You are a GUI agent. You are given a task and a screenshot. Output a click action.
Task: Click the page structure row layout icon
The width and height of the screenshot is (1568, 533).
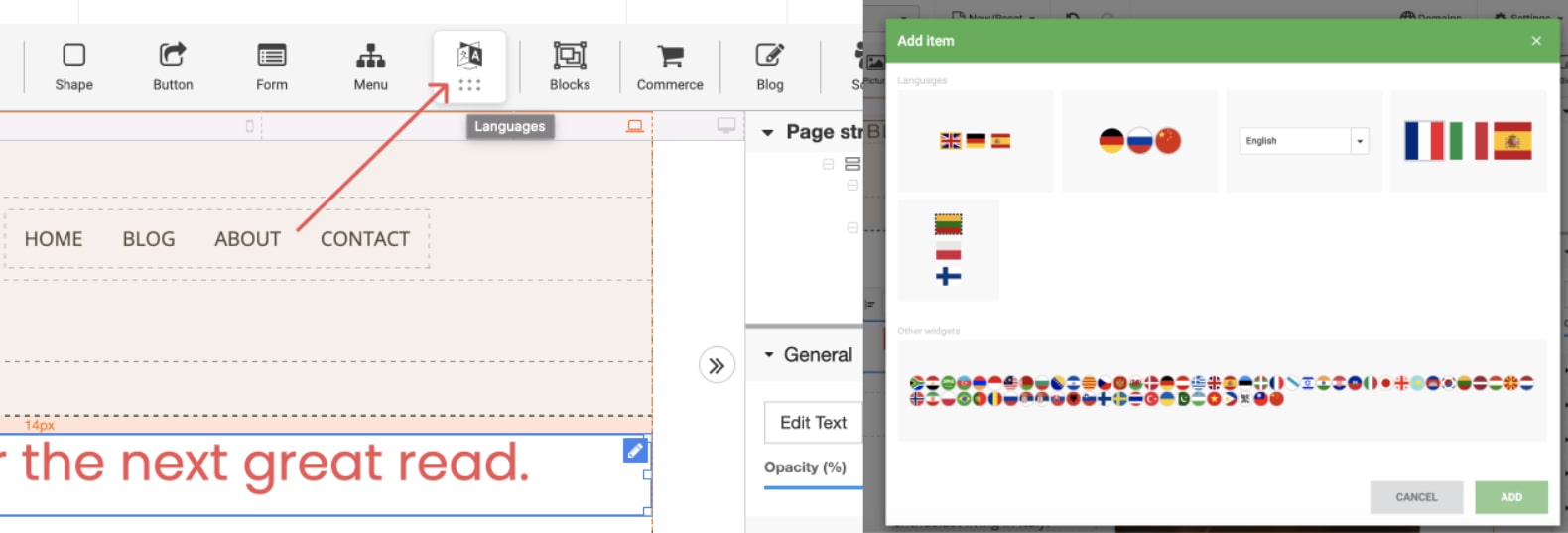pos(852,164)
